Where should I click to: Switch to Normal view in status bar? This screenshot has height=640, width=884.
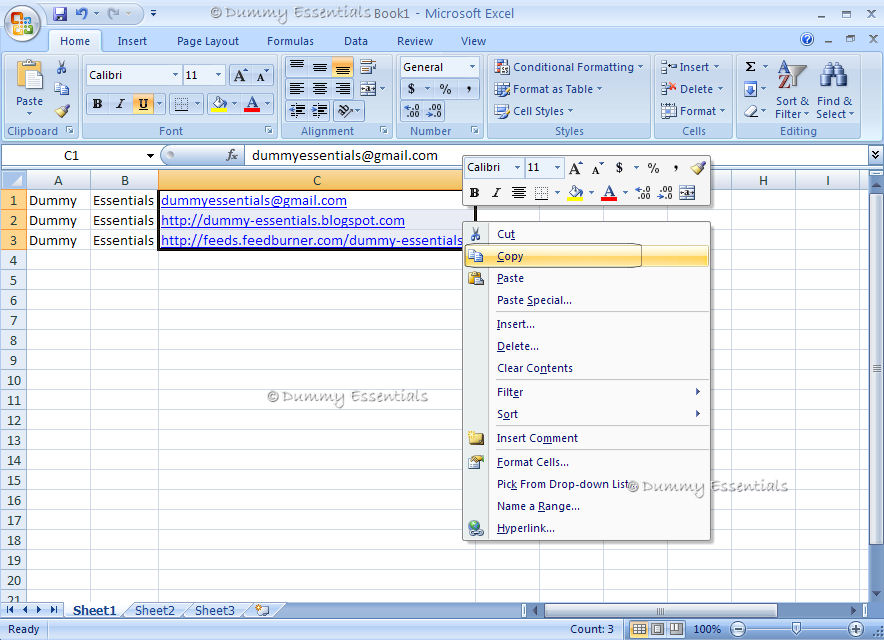[639, 629]
